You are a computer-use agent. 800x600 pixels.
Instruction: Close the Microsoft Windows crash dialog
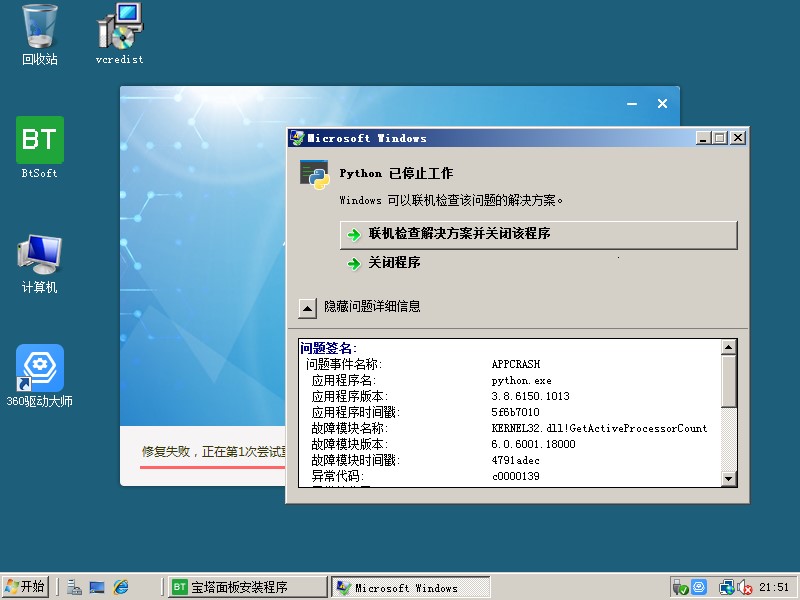click(738, 138)
